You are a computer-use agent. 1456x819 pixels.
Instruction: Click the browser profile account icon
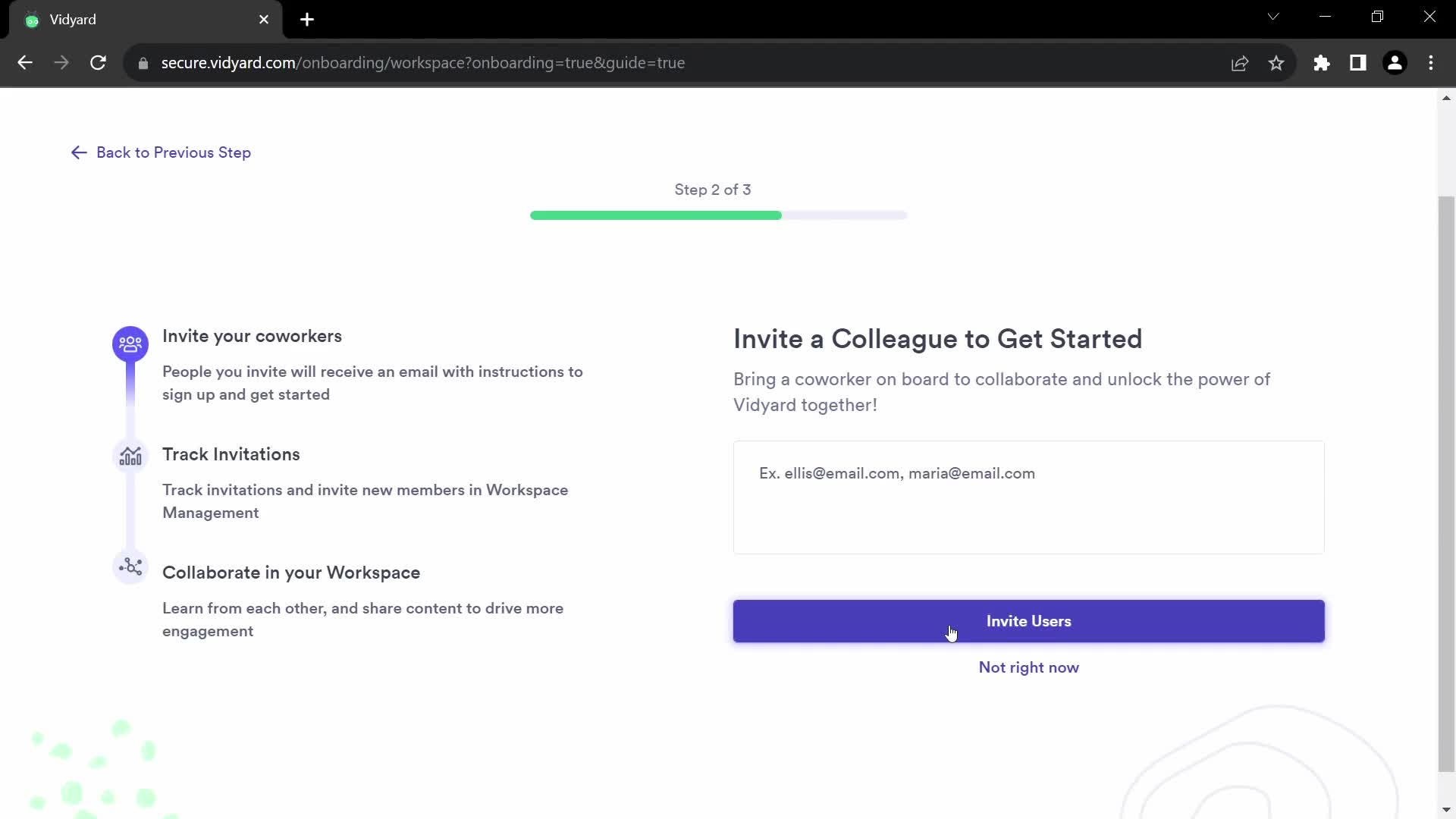(x=1395, y=62)
